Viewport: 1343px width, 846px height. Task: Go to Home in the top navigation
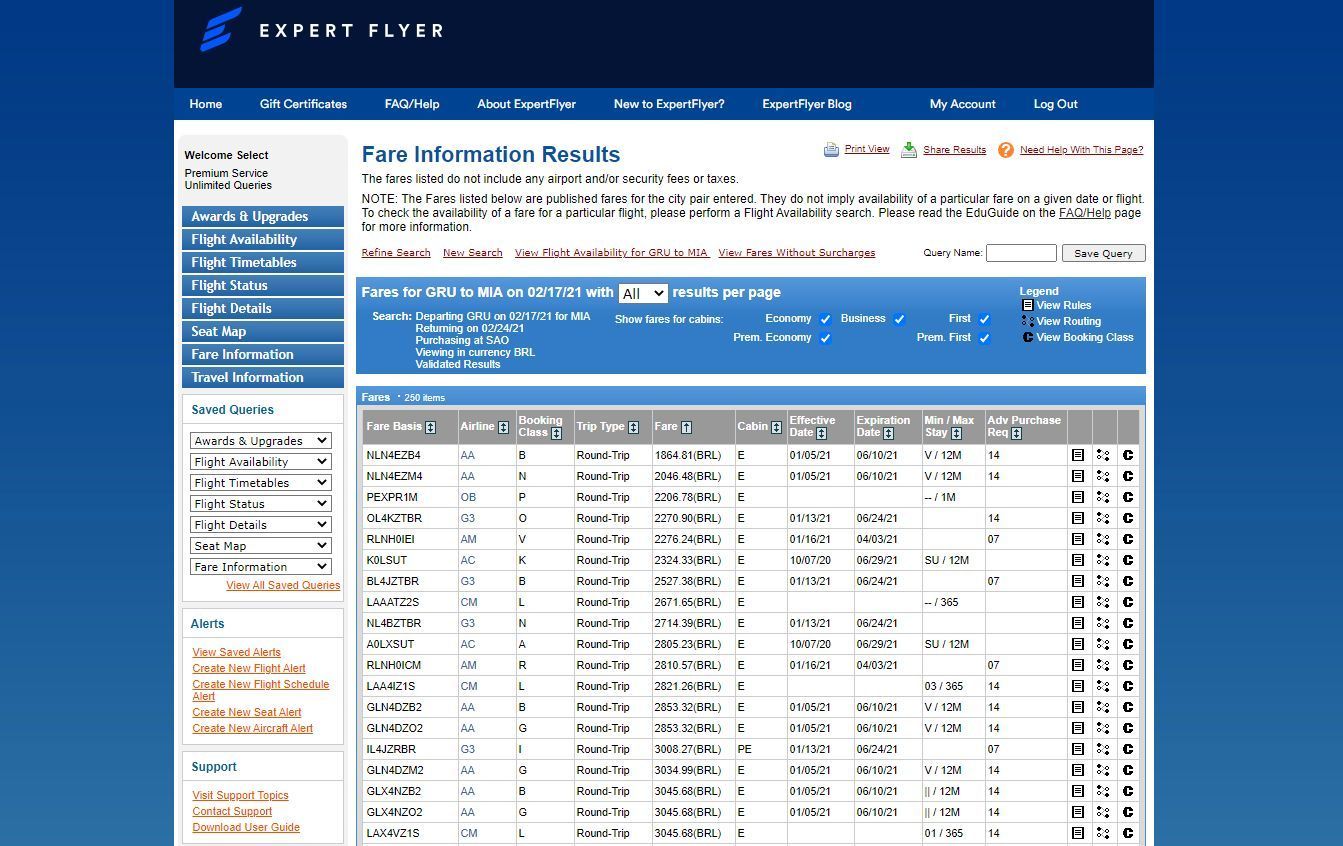point(206,104)
